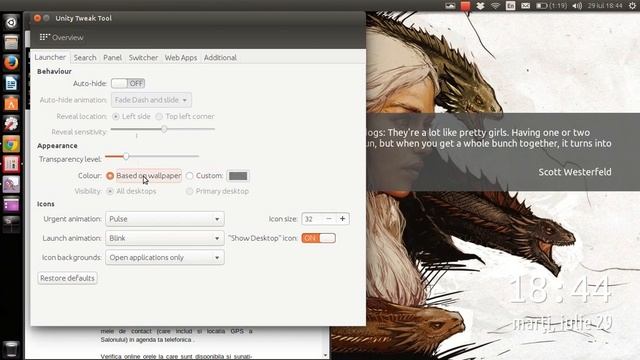Open the session gear menu
This screenshot has width=640, height=360.
tap(632, 6)
